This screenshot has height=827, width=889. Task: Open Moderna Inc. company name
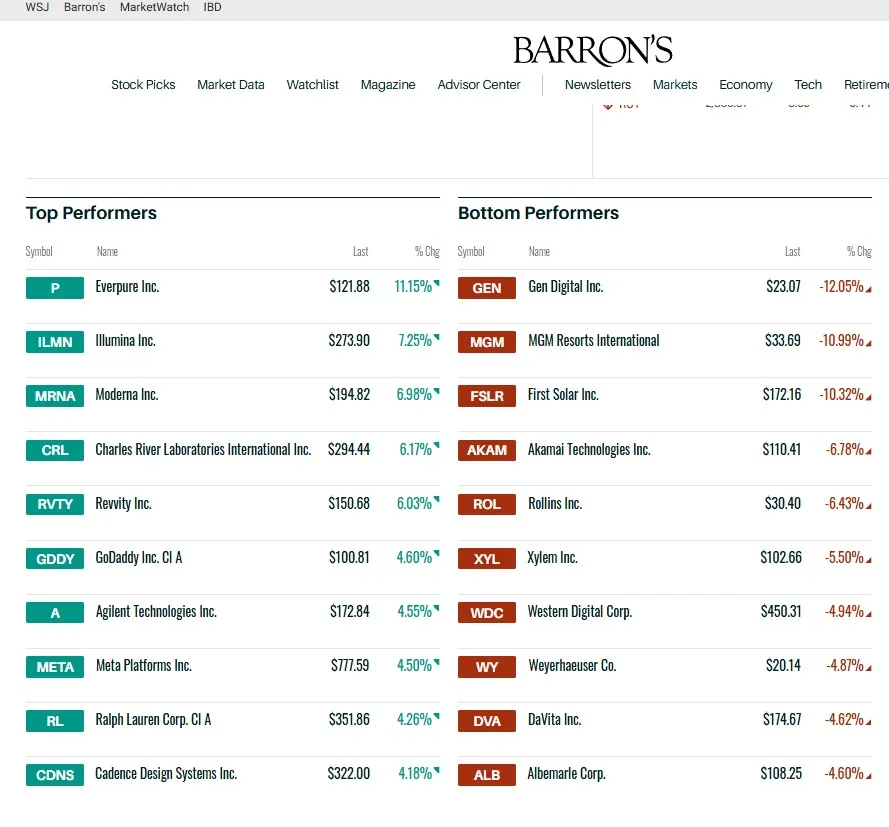[126, 395]
